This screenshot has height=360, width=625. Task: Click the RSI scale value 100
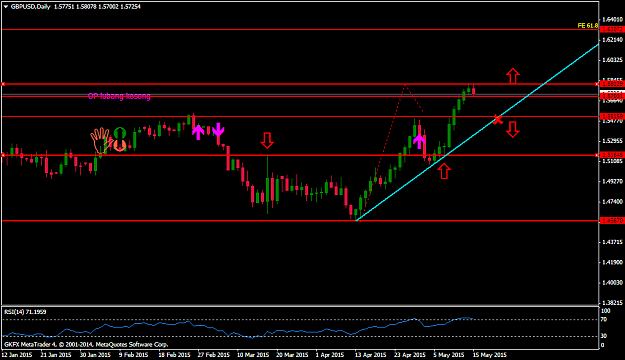pyautogui.click(x=605, y=311)
